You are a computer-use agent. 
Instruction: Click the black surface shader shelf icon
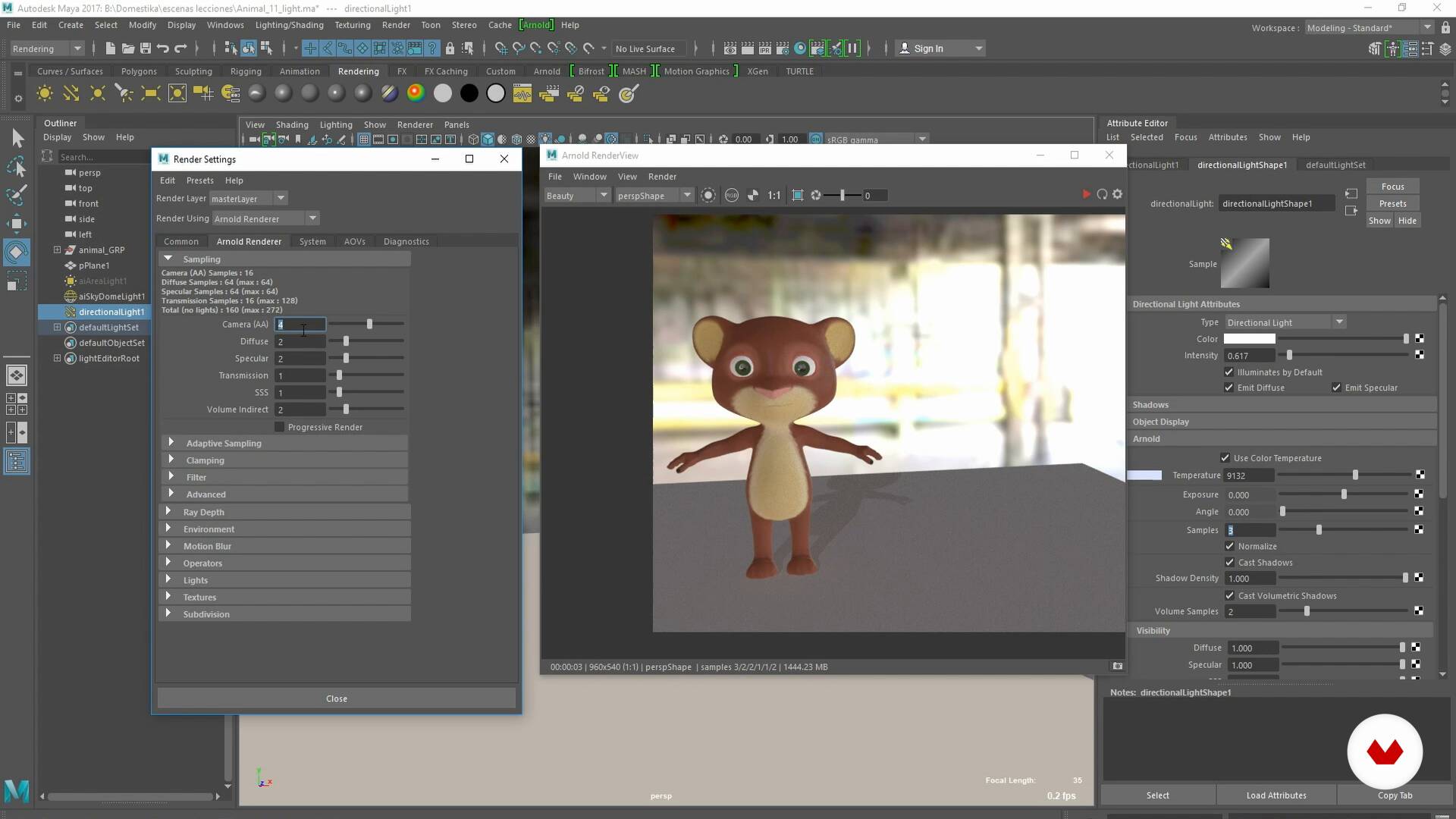coord(469,93)
